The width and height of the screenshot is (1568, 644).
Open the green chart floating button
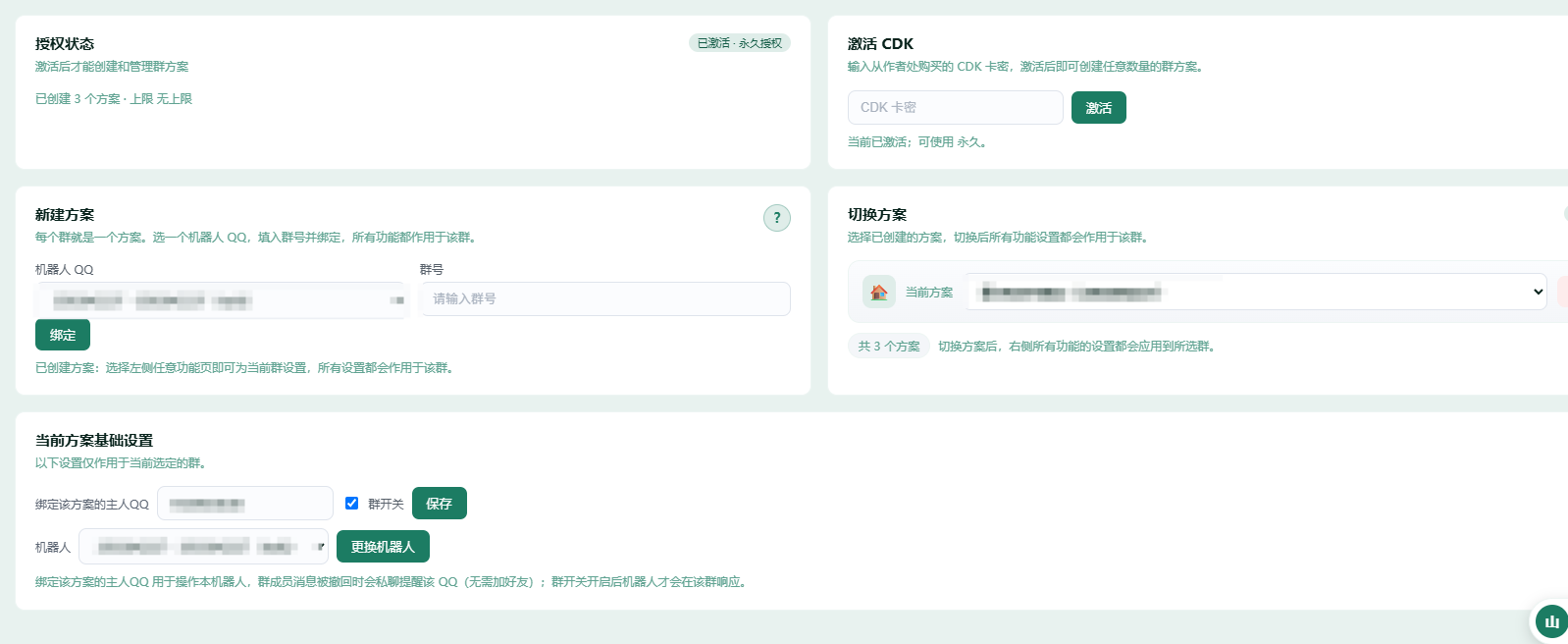pos(1551,621)
